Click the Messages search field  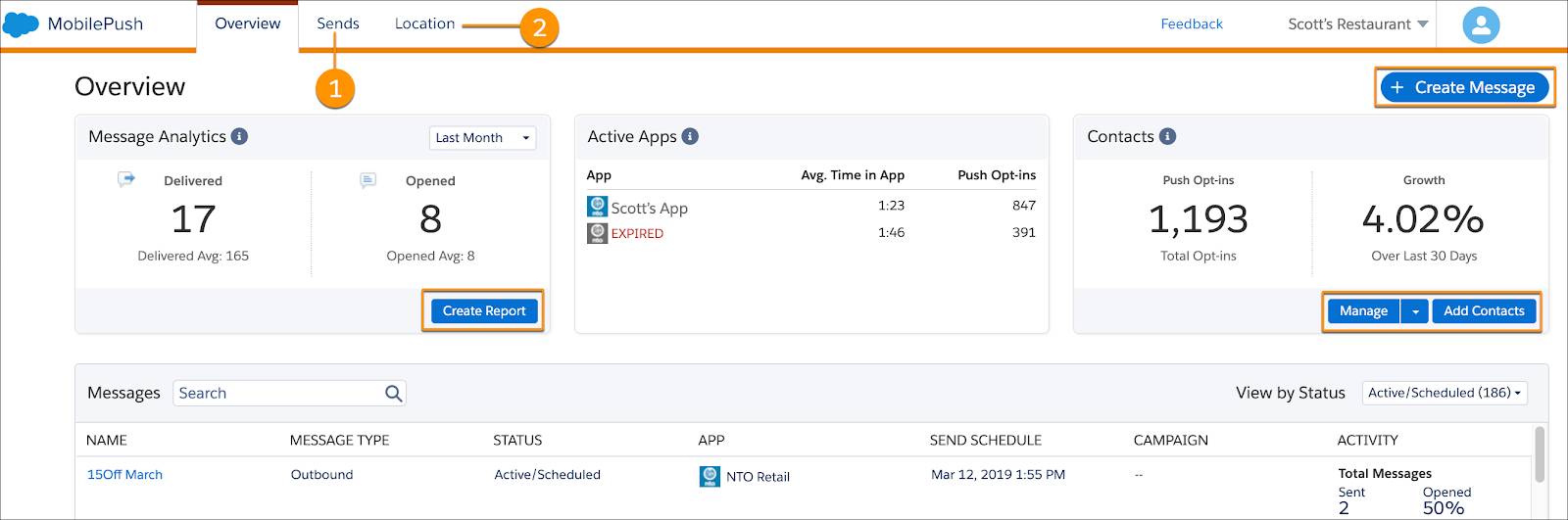click(290, 393)
